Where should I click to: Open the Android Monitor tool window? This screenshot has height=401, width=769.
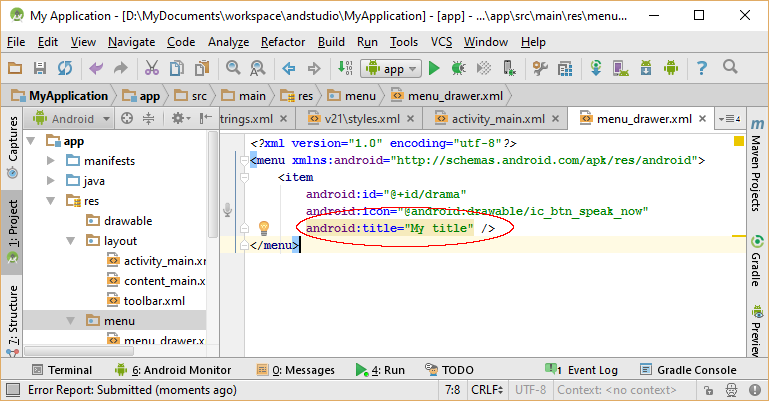pos(173,370)
